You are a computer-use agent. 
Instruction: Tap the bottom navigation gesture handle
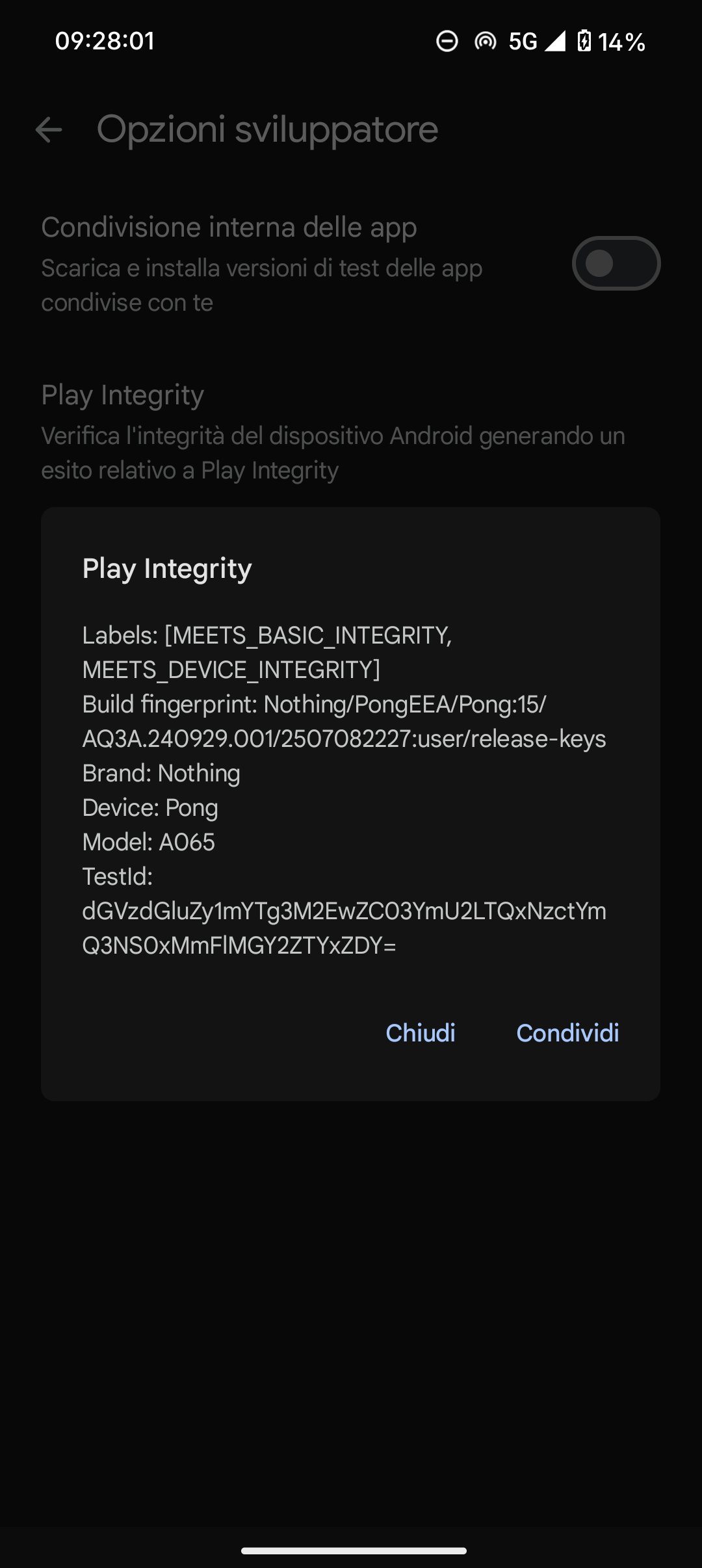(354, 1550)
